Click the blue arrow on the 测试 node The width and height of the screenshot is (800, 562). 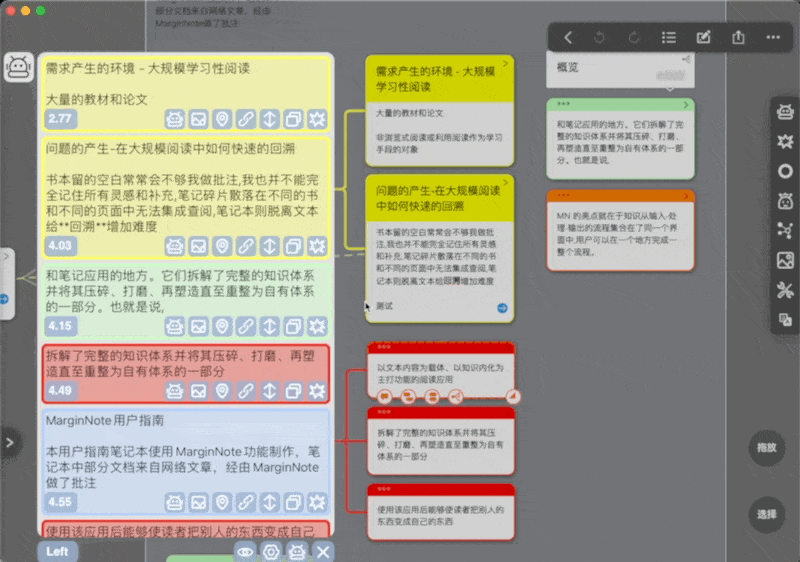pyautogui.click(x=503, y=308)
